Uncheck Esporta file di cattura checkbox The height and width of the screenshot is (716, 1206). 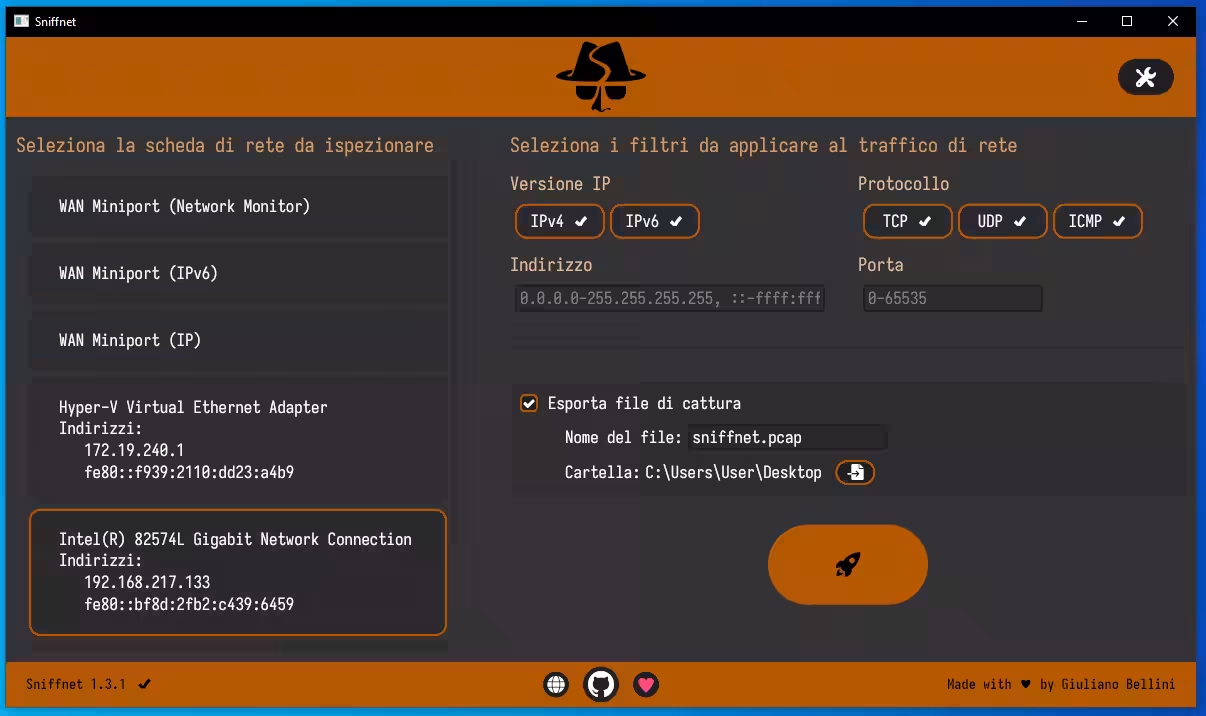tap(529, 403)
